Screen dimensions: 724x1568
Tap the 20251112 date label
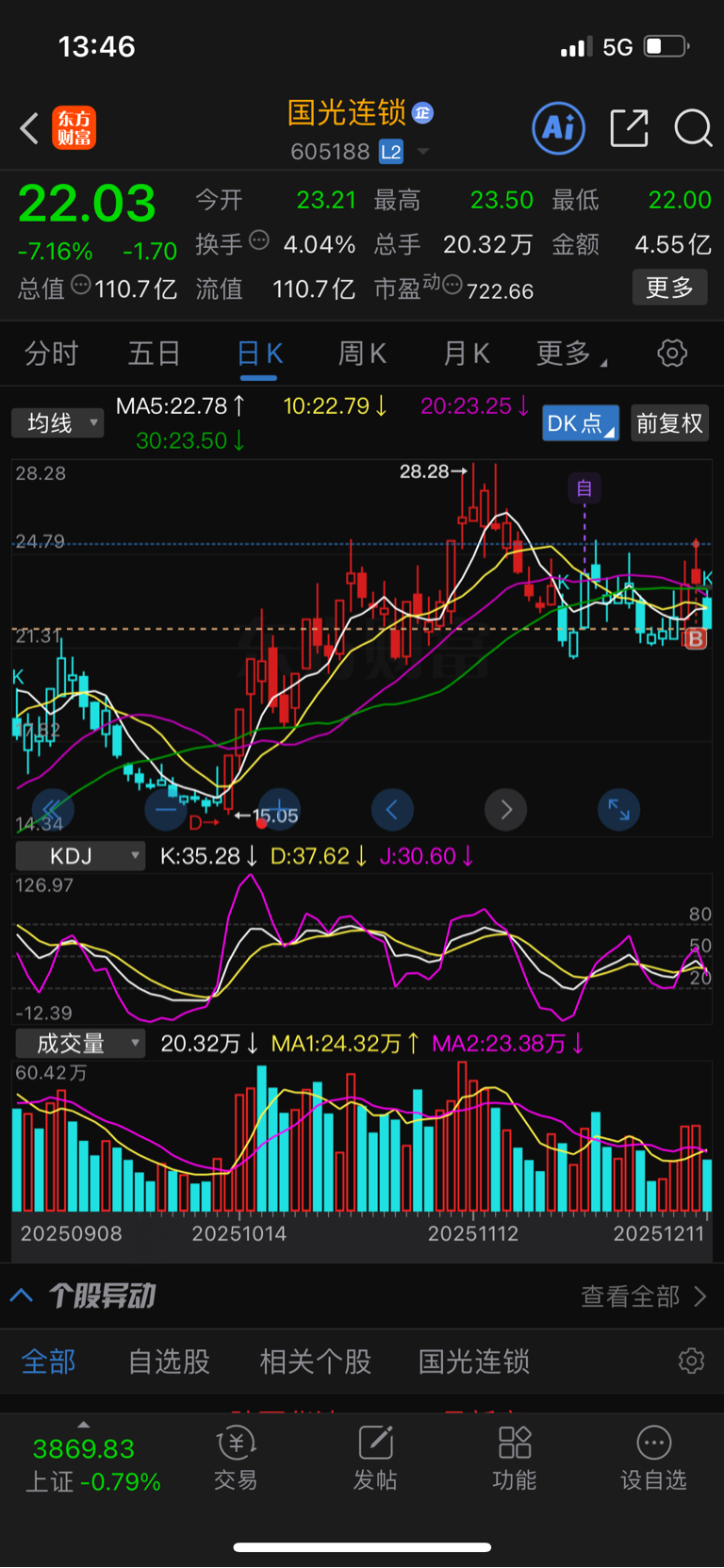[473, 1233]
